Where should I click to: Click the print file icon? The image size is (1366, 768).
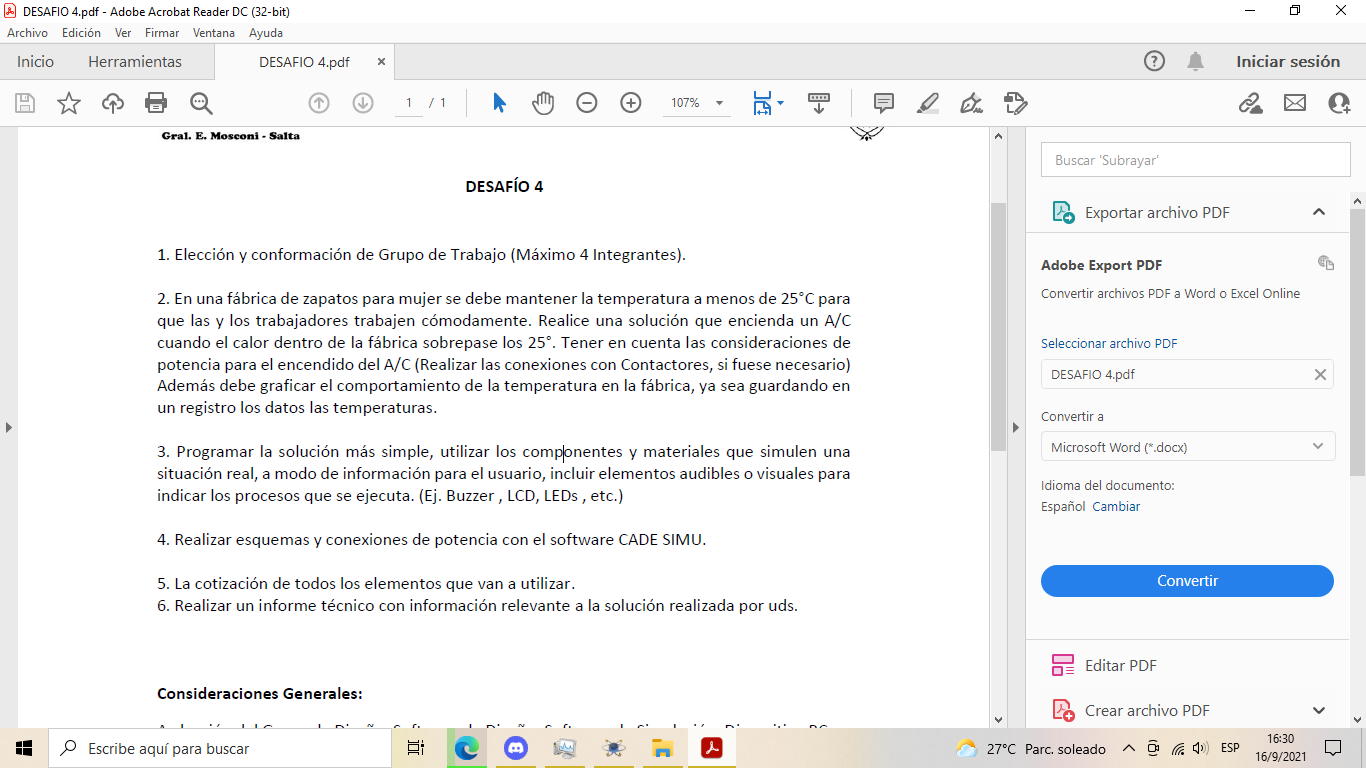tap(156, 103)
